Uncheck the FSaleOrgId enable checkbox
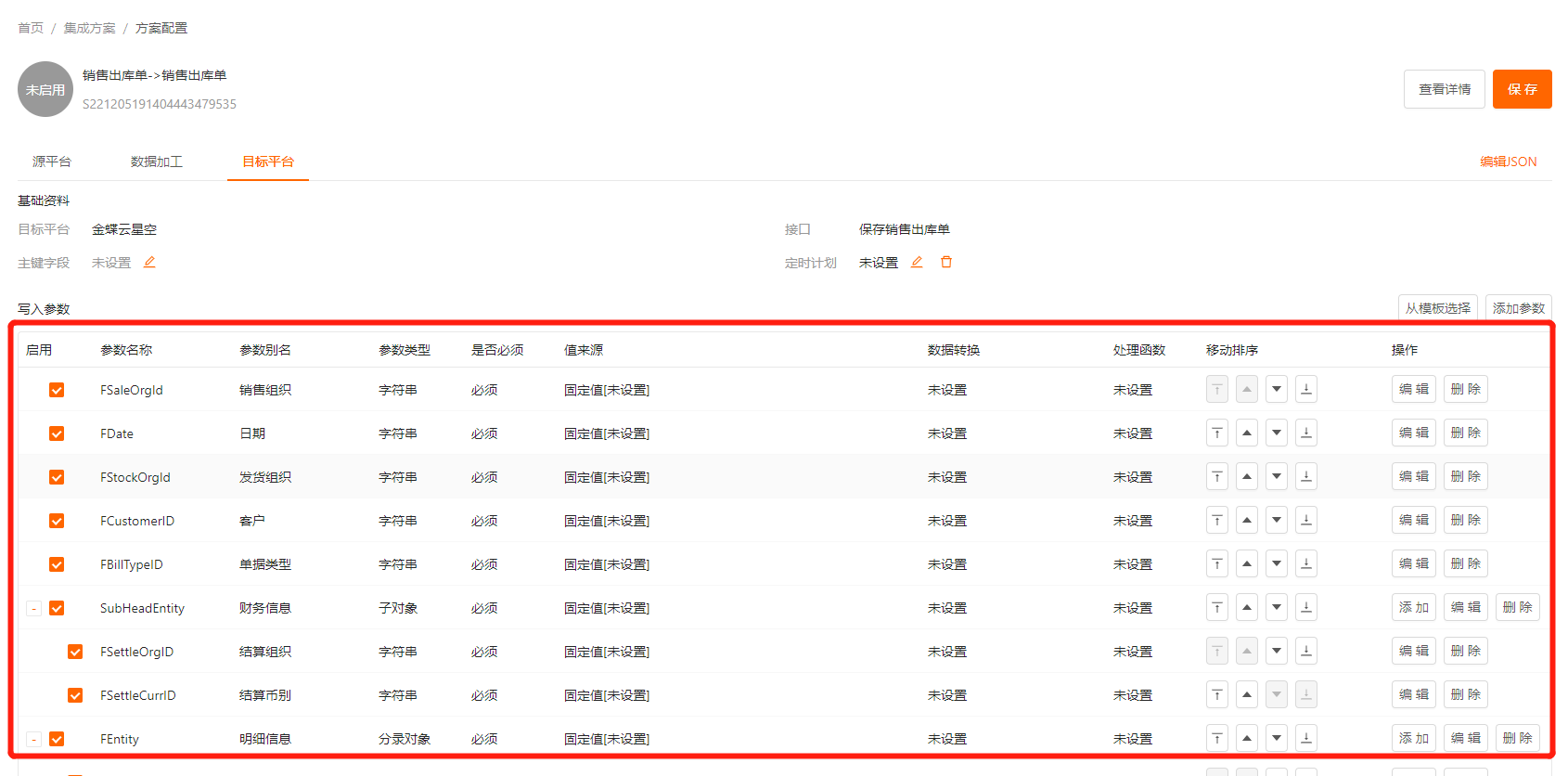 tap(57, 390)
